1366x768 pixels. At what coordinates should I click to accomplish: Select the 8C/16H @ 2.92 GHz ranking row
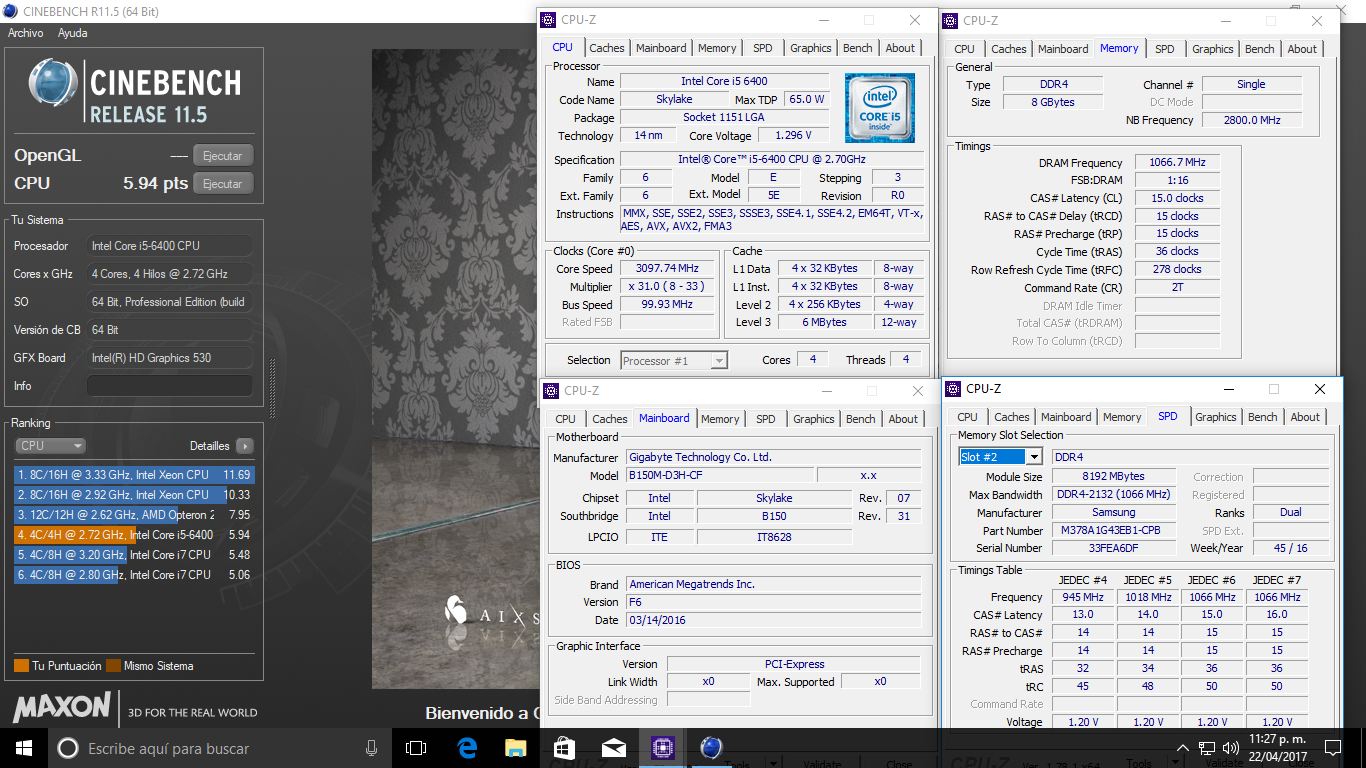[x=134, y=495]
